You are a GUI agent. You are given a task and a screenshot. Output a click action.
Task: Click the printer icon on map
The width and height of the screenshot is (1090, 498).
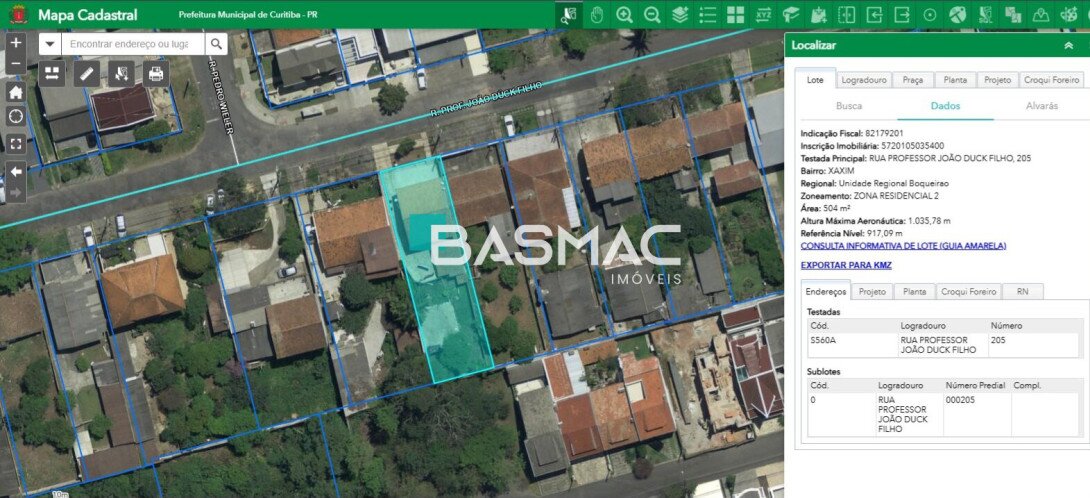point(156,73)
